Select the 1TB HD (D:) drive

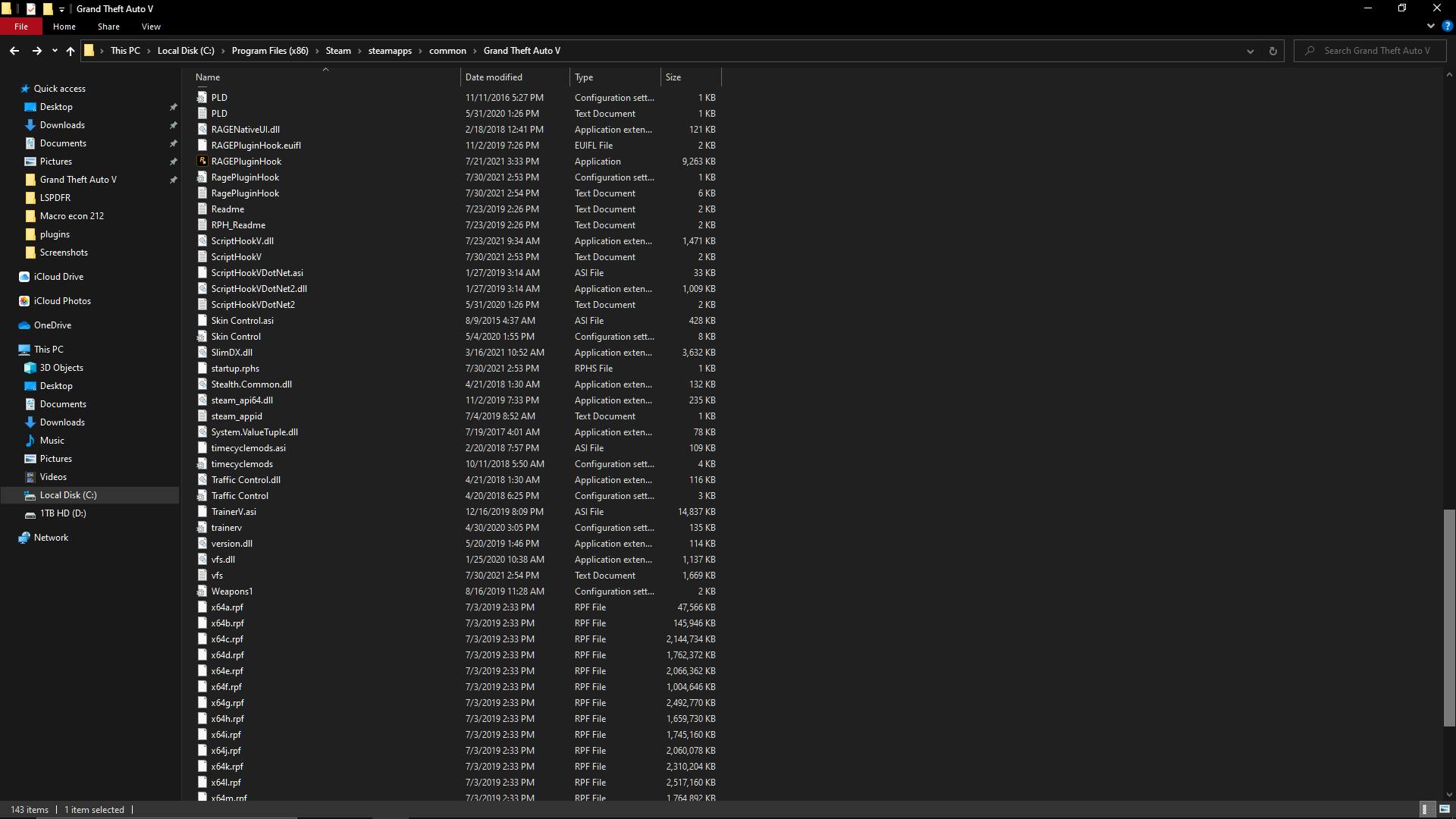pos(63,513)
